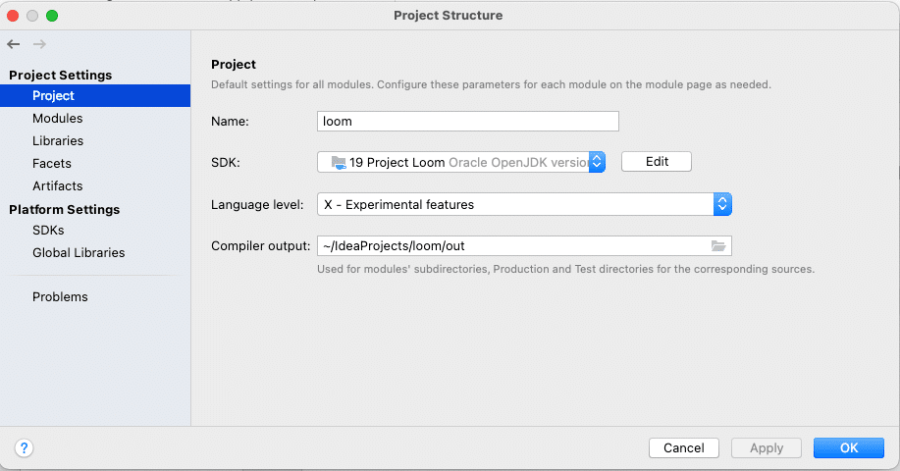
Task: Select Artifacts in the sidebar
Action: [57, 186]
